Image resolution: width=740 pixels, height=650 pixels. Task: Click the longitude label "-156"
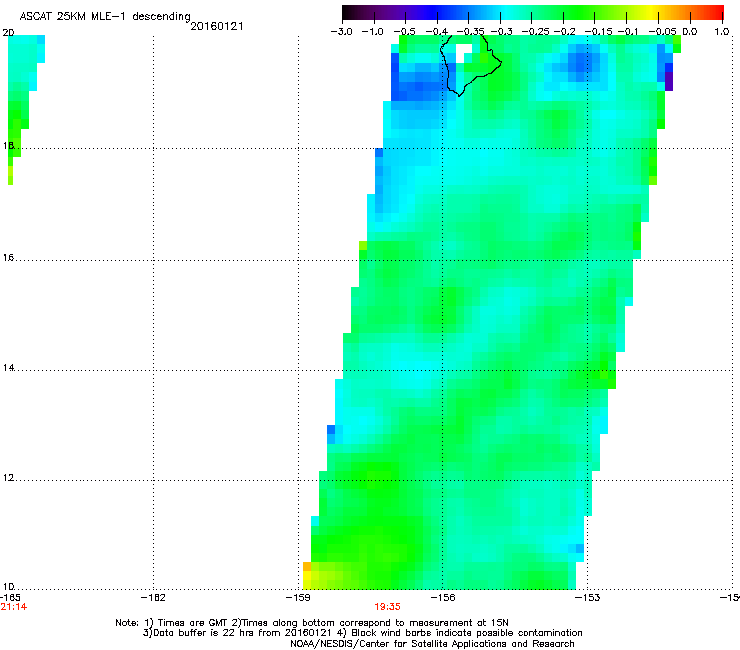(443, 598)
